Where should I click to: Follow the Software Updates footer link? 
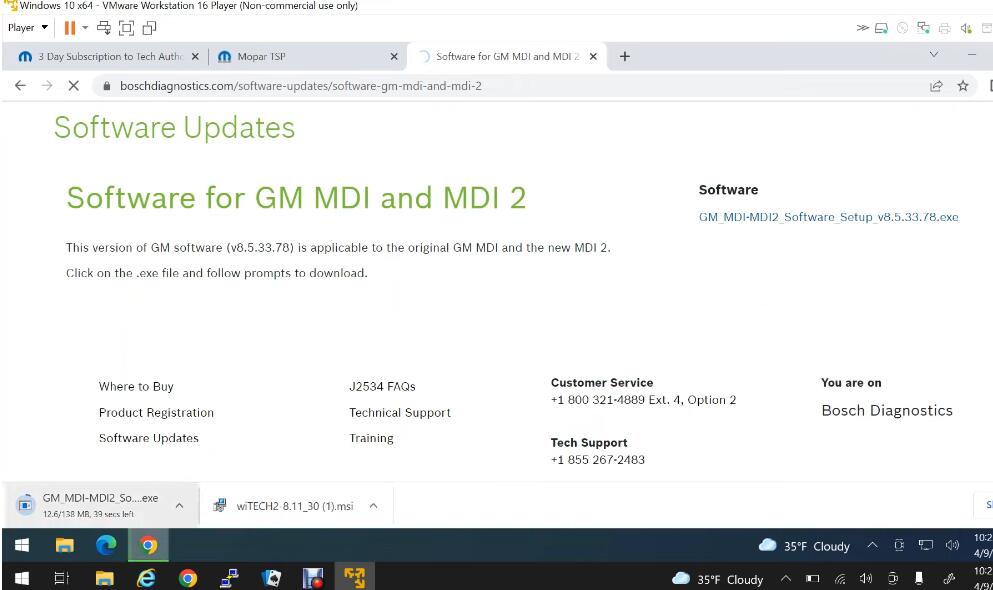pyautogui.click(x=149, y=438)
